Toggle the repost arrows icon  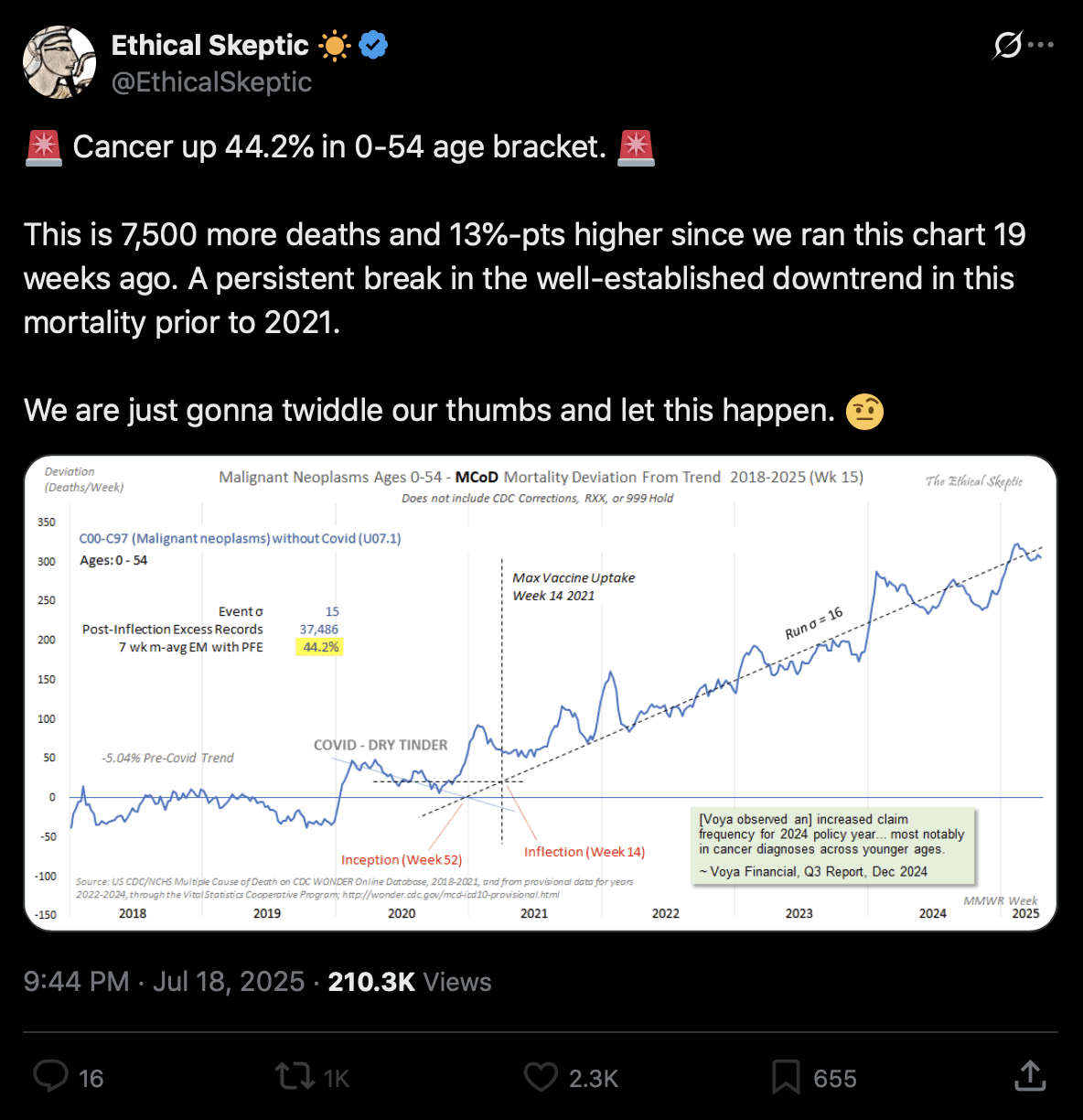click(x=295, y=1077)
